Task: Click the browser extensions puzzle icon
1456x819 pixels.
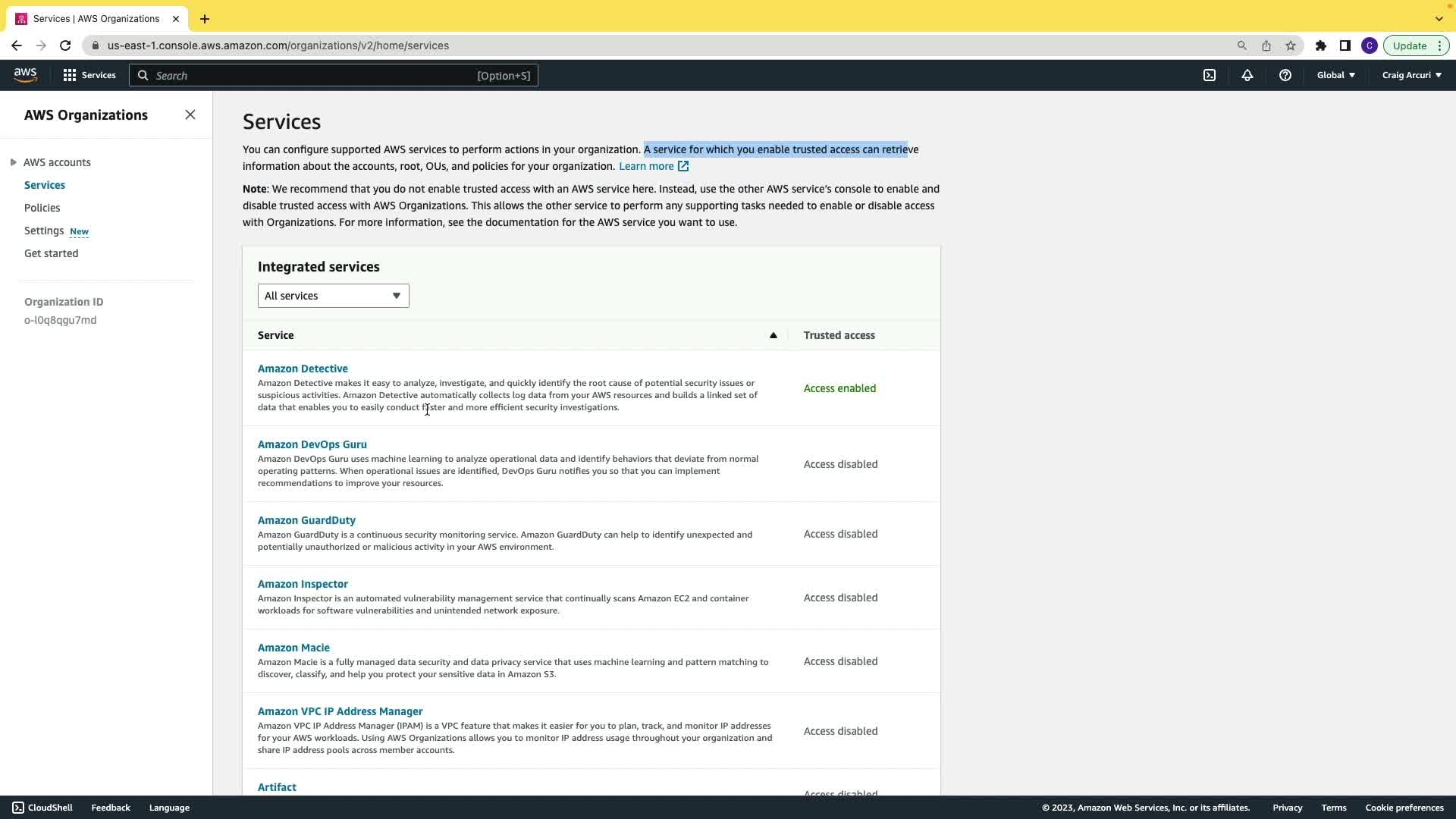Action: [1321, 45]
